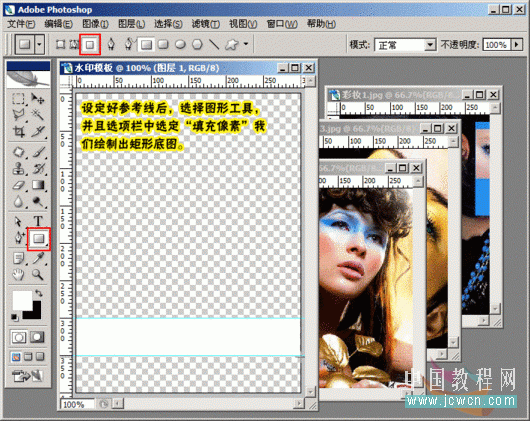Choose the Ellipse shape option
The height and width of the screenshot is (421, 530).
click(180, 44)
